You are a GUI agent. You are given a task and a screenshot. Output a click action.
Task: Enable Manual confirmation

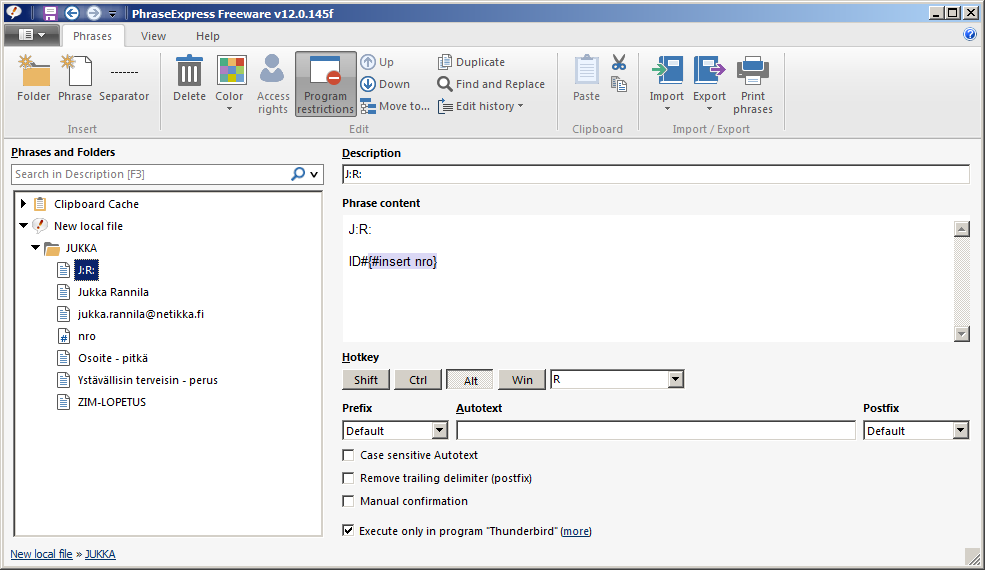(348, 501)
